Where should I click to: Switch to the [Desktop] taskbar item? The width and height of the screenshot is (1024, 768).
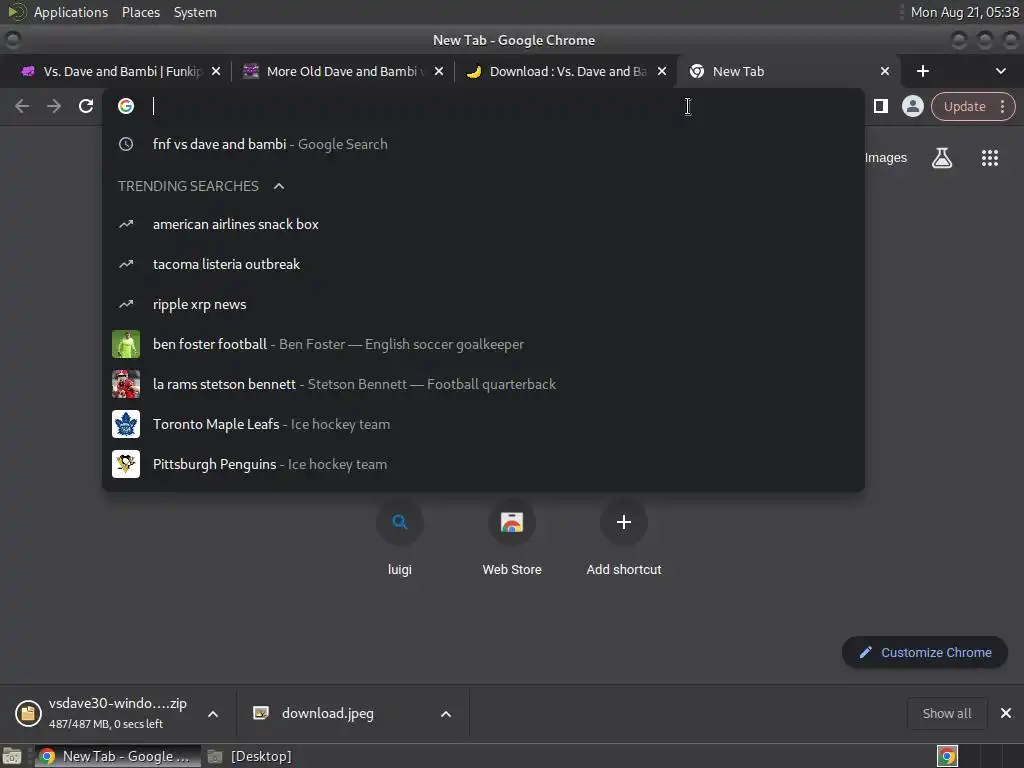(249, 756)
